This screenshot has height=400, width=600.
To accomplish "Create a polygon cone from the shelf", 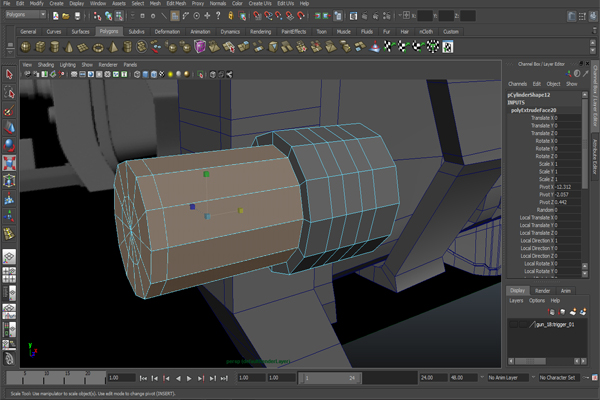I will point(69,47).
